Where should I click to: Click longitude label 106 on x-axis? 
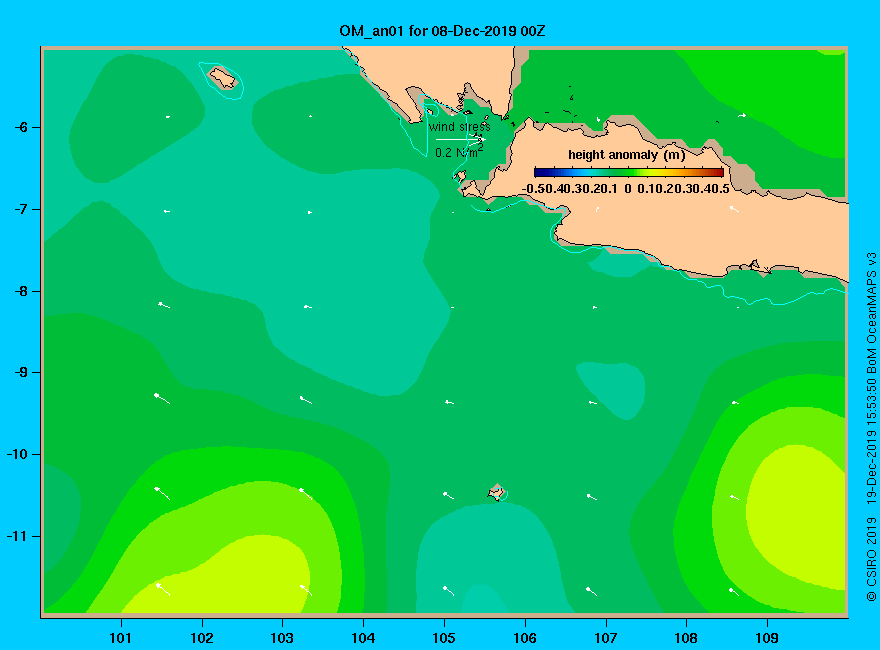click(525, 638)
